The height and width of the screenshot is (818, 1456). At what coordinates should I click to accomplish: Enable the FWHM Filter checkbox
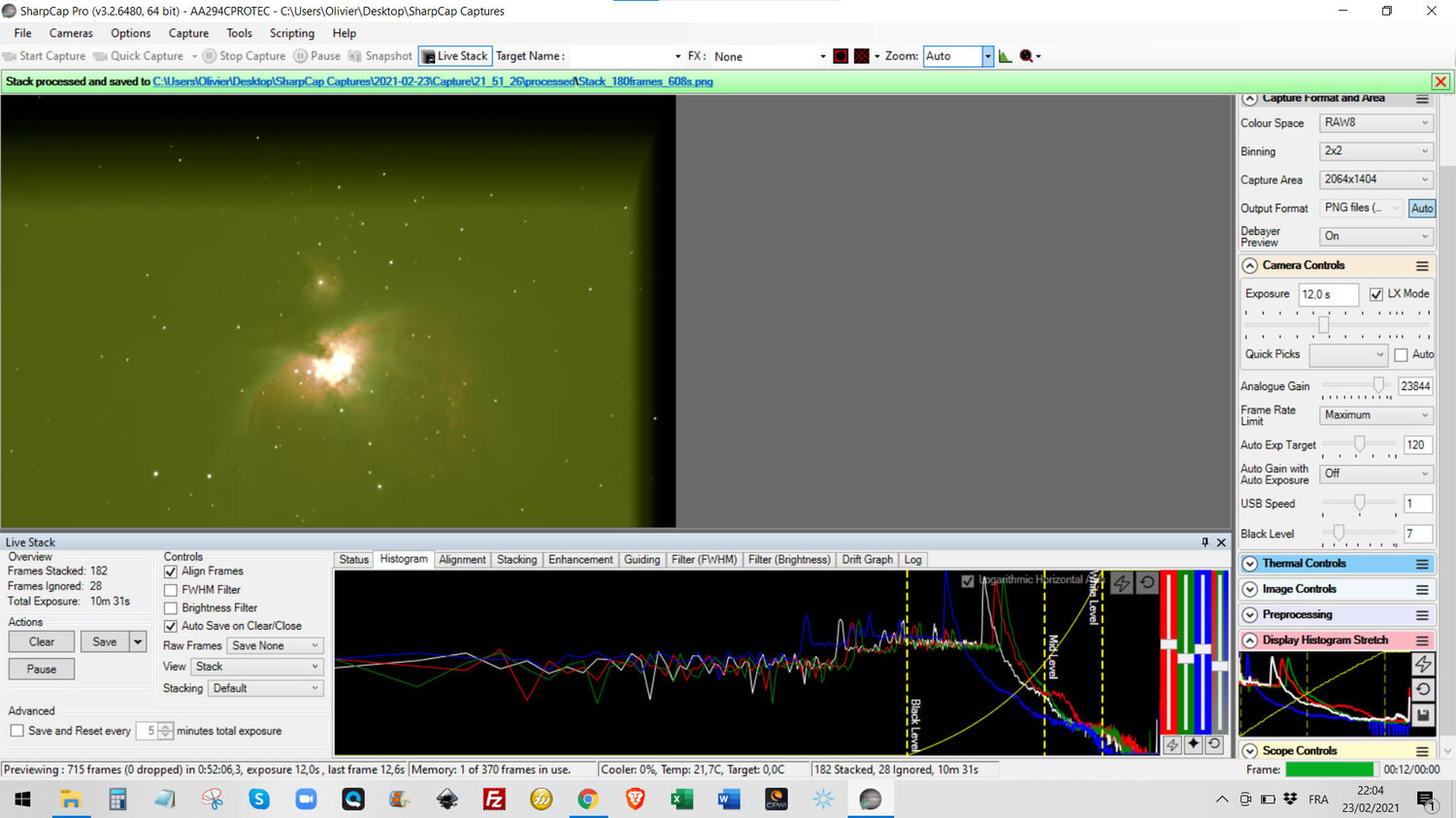(x=171, y=590)
